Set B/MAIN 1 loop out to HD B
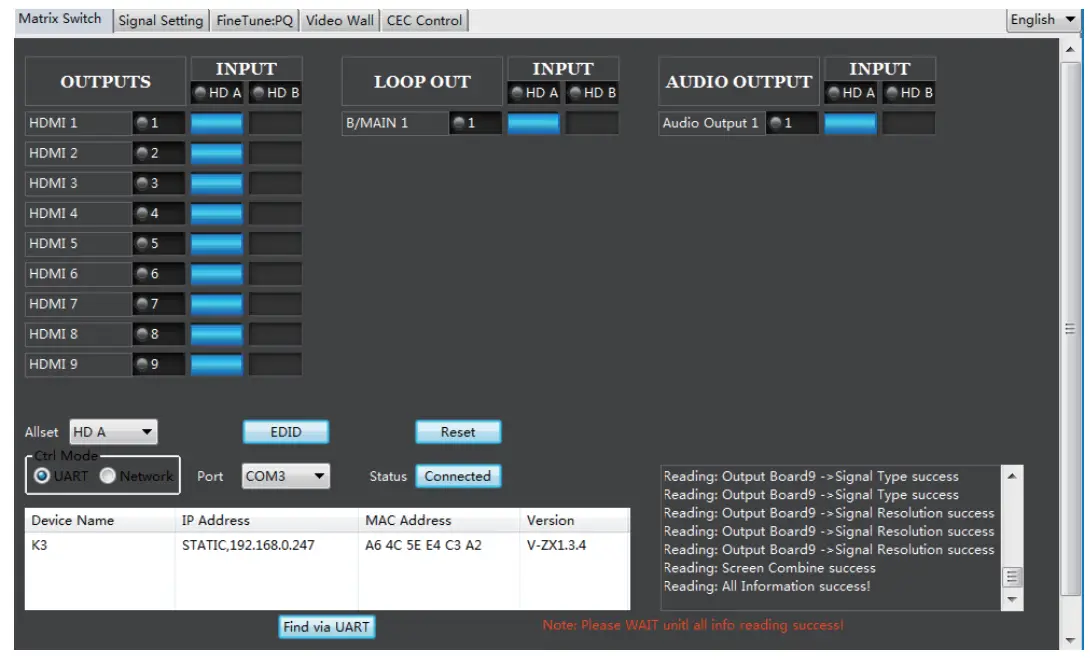1090x661 pixels. coord(592,123)
